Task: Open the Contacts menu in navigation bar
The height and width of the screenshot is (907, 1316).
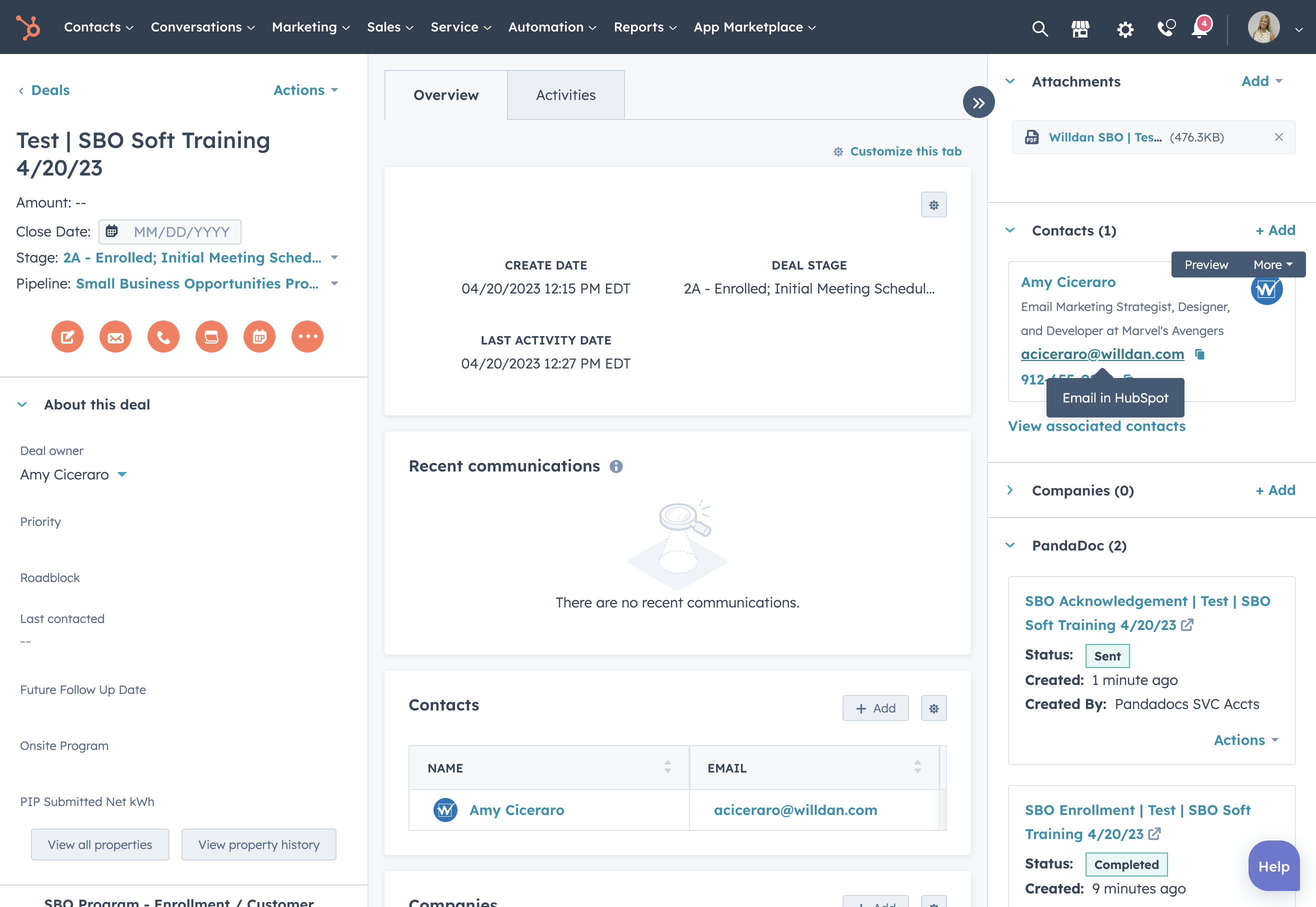Action: [98, 26]
